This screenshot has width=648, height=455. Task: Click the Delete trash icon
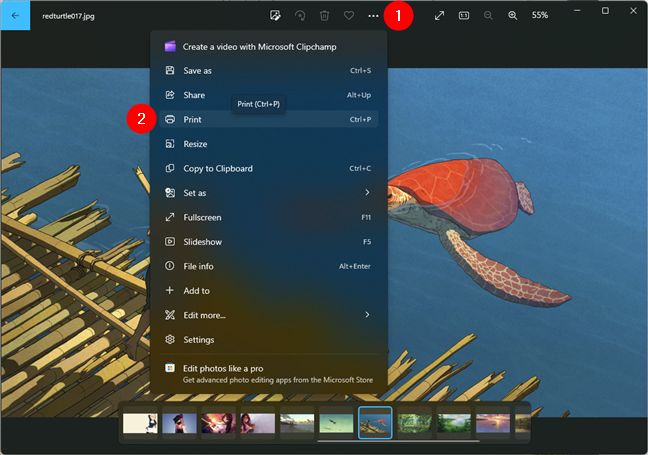point(324,16)
